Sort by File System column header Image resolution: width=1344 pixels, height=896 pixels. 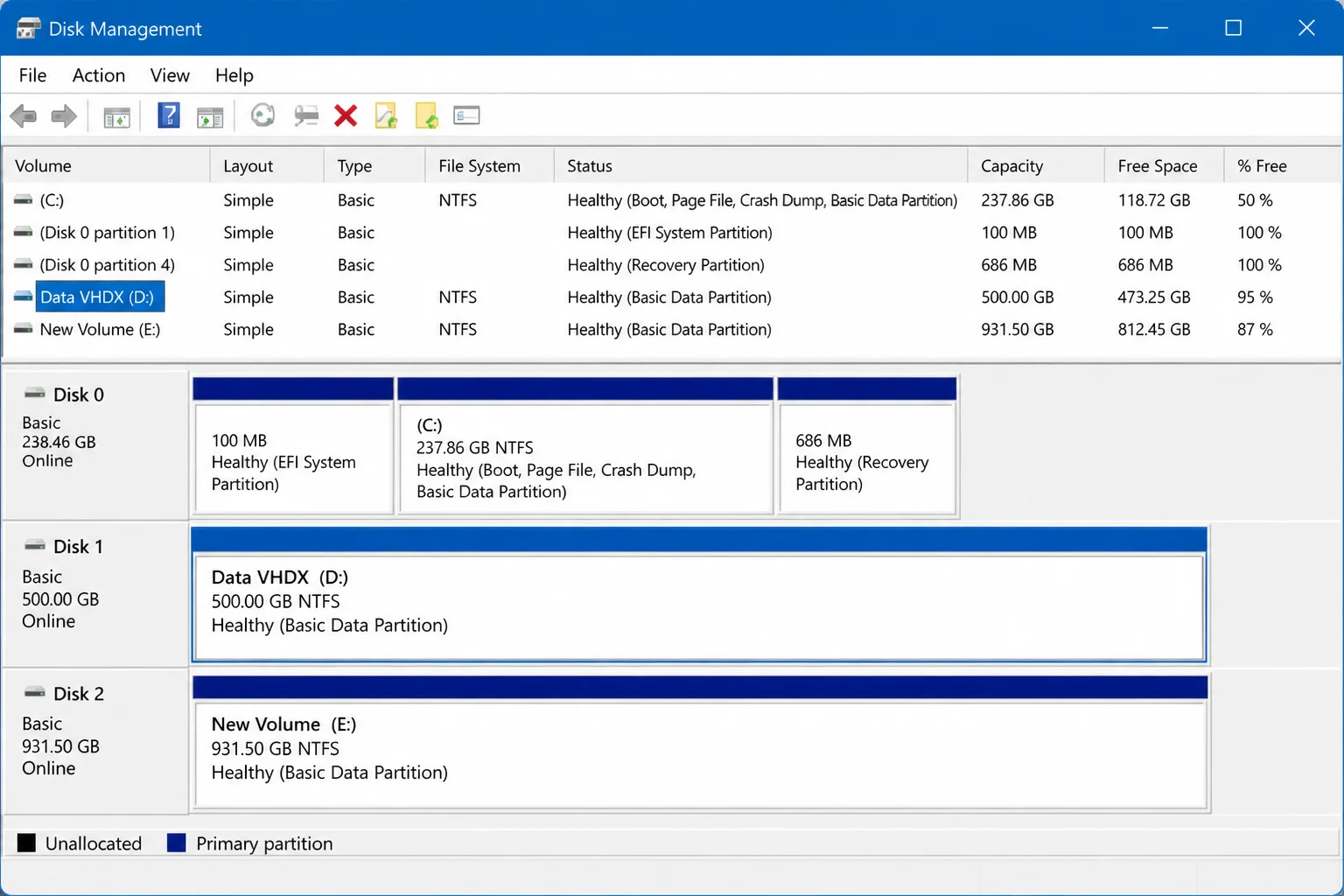490,165
